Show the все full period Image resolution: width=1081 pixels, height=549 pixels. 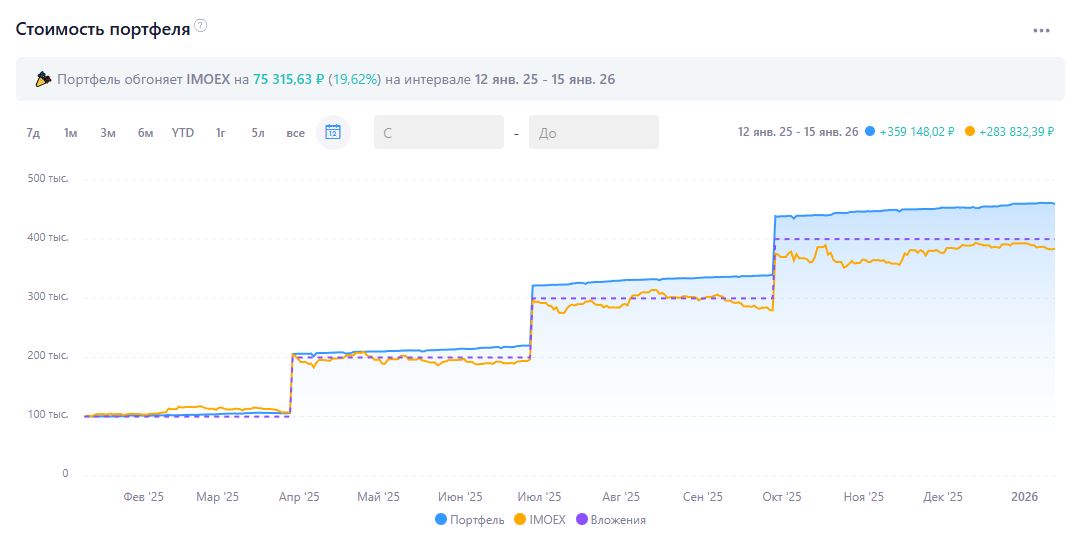point(295,133)
